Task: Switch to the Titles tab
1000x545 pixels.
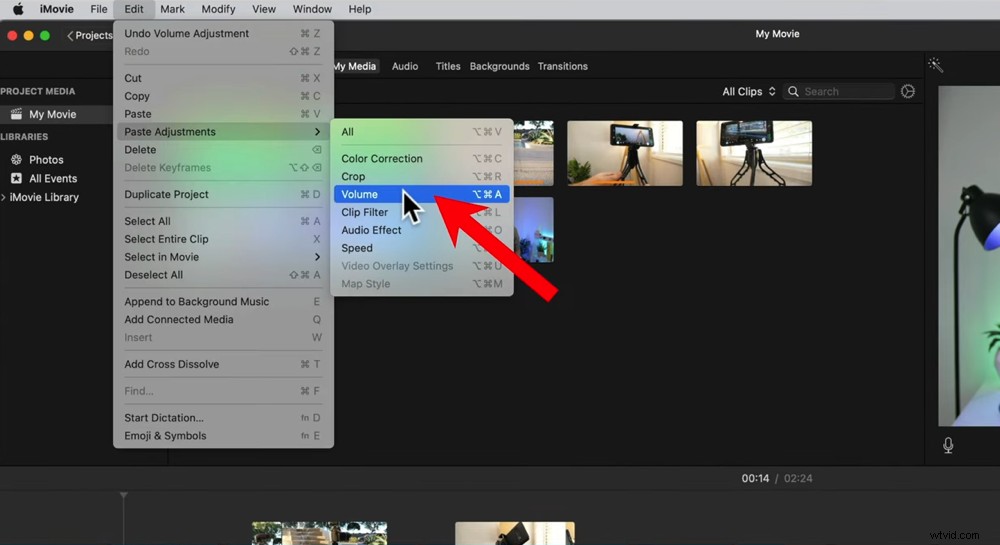Action: (x=448, y=66)
